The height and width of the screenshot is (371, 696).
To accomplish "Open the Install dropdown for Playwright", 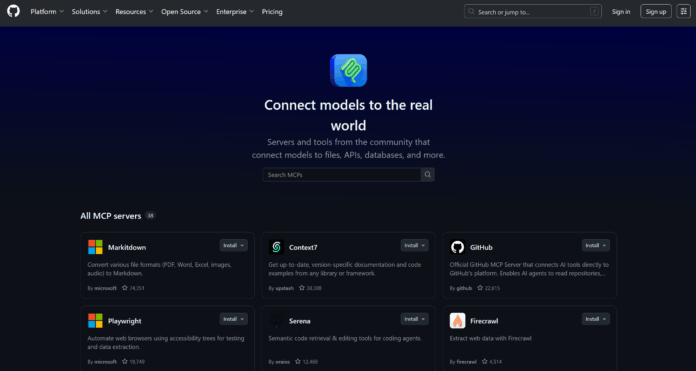I will [233, 319].
